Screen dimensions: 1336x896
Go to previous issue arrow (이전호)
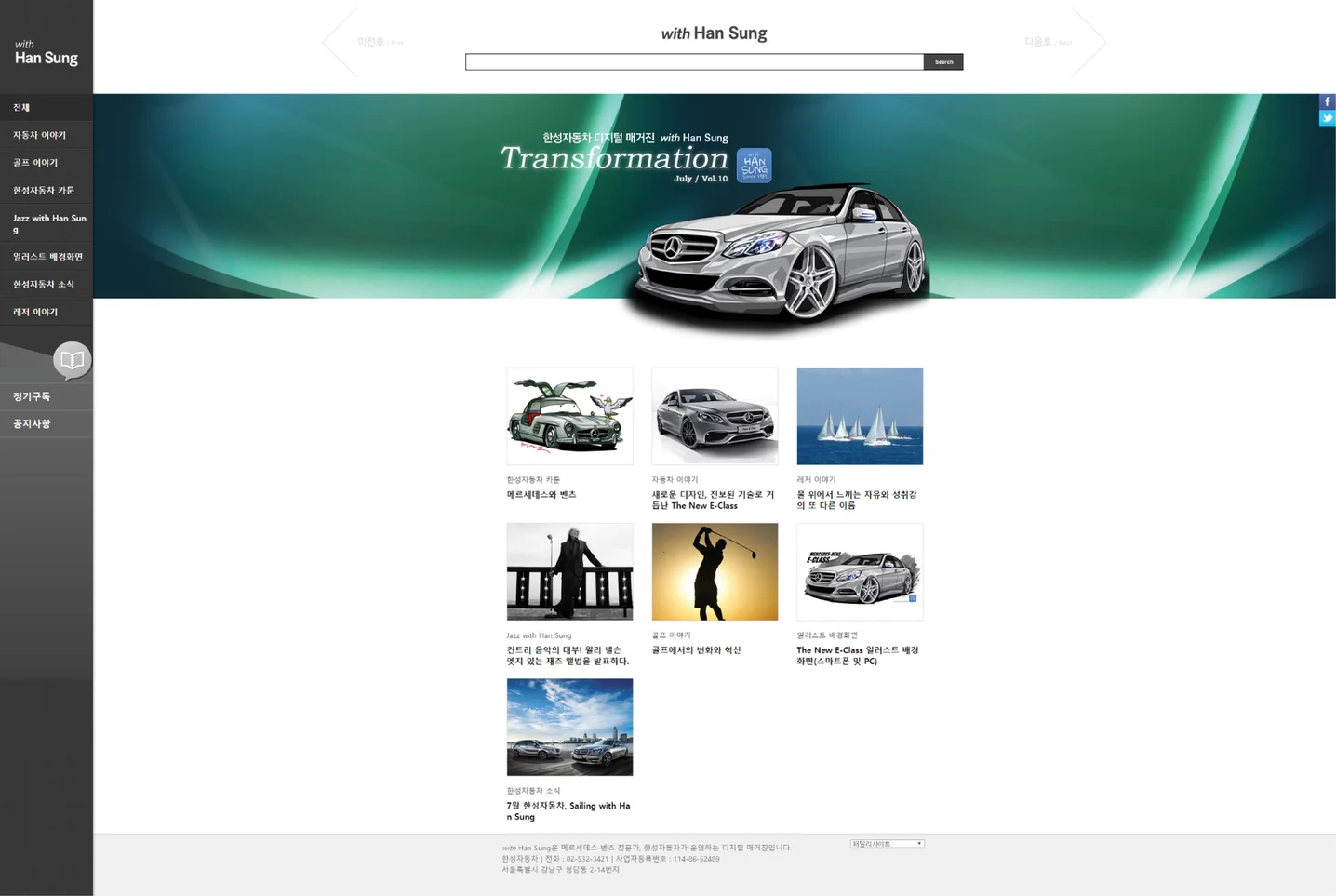[x=364, y=42]
